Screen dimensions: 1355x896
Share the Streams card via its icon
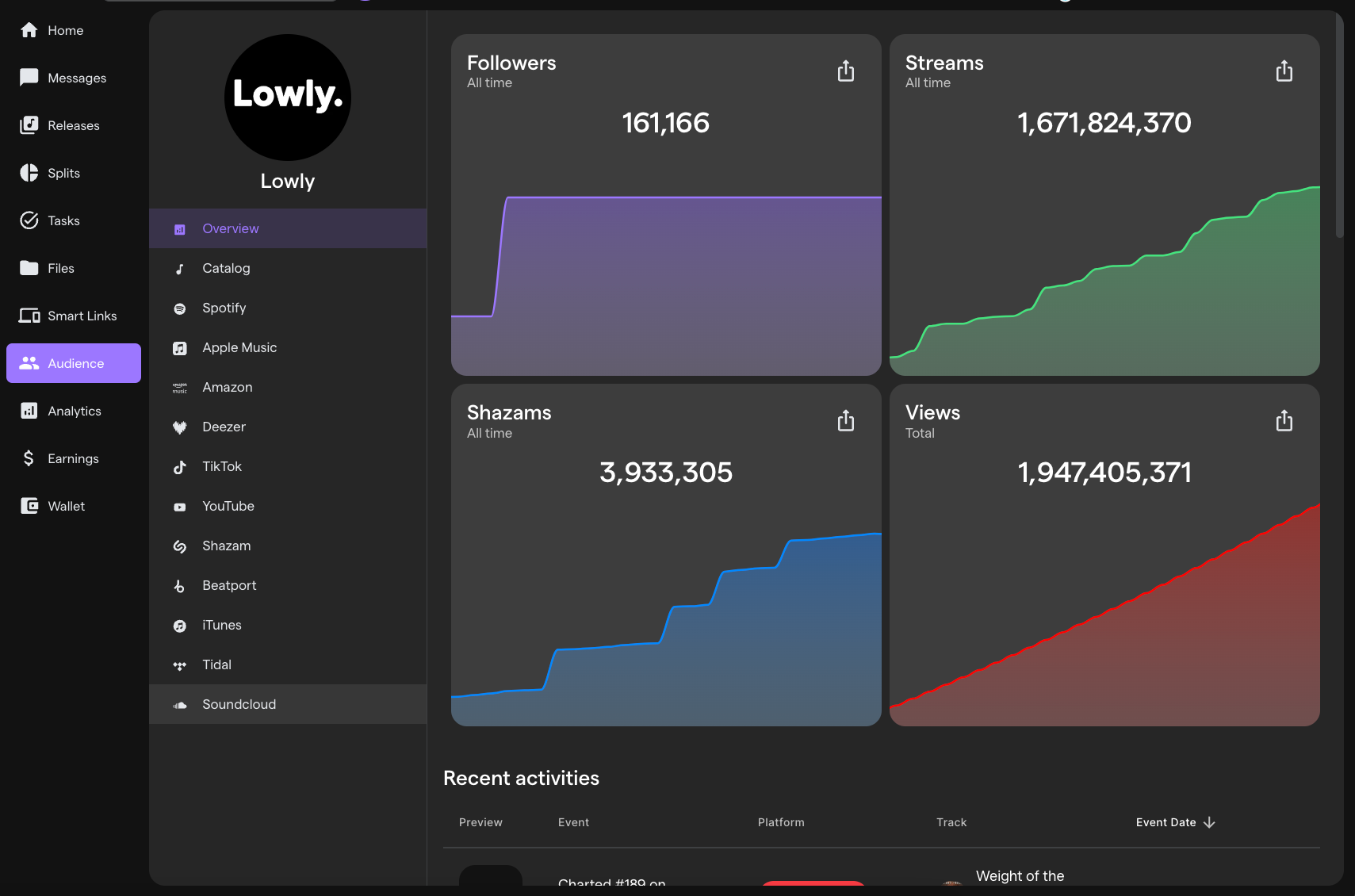pos(1284,71)
